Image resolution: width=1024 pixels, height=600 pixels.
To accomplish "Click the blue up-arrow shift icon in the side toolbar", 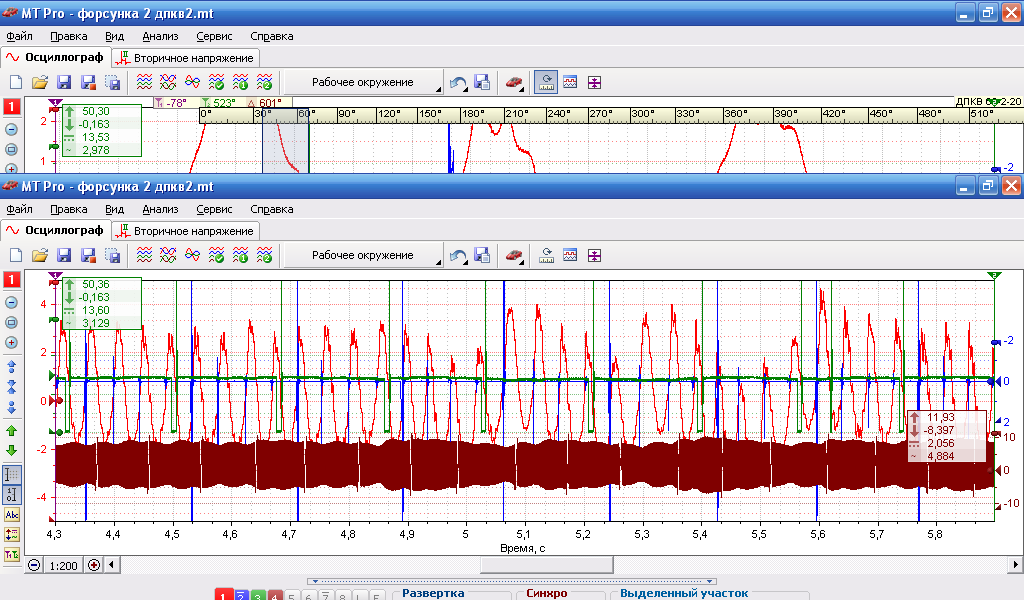I will (11, 366).
